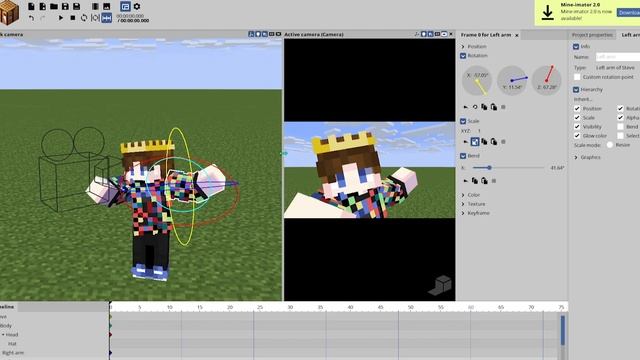Toggle the highlighted timeline interval icon

107,18
